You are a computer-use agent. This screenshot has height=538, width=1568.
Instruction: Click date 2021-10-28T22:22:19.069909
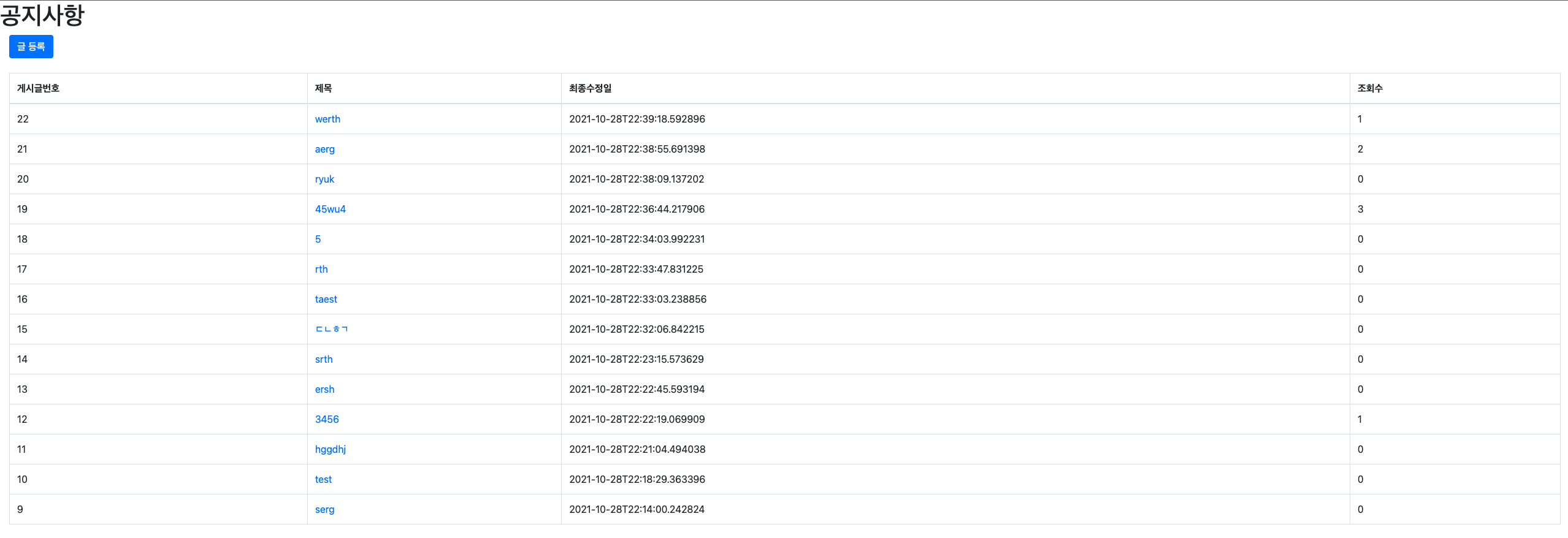637,419
